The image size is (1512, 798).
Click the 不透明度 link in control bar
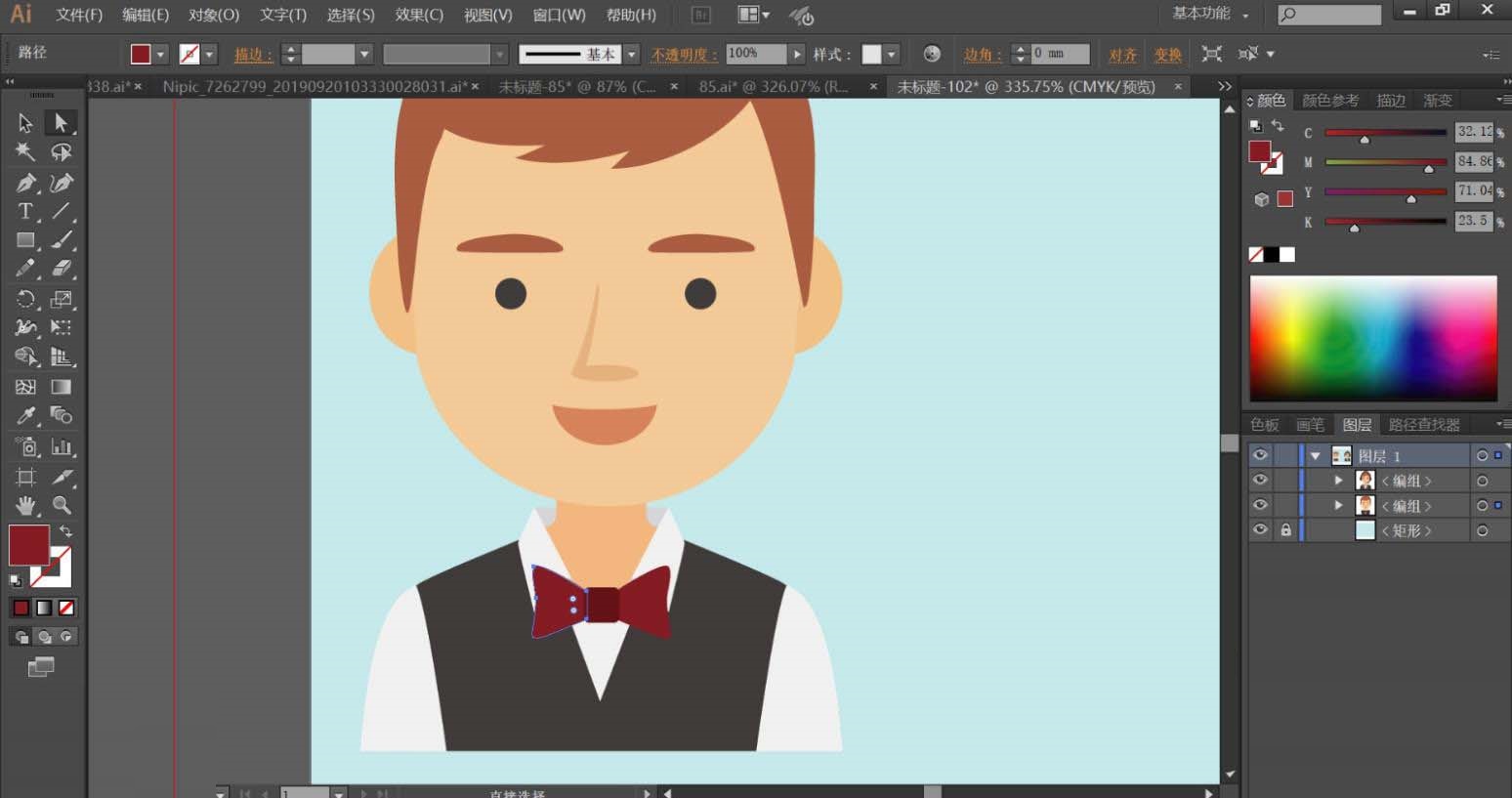(684, 55)
